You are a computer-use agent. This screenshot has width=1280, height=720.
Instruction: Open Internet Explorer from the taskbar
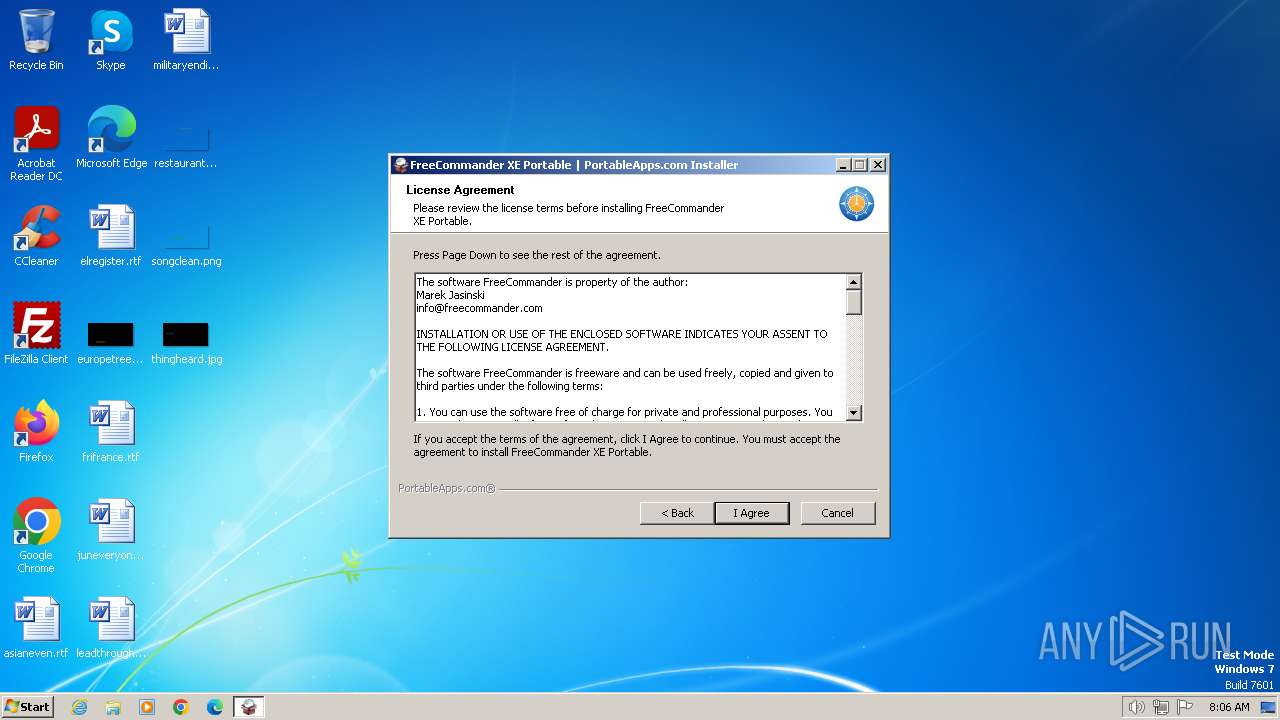79,707
